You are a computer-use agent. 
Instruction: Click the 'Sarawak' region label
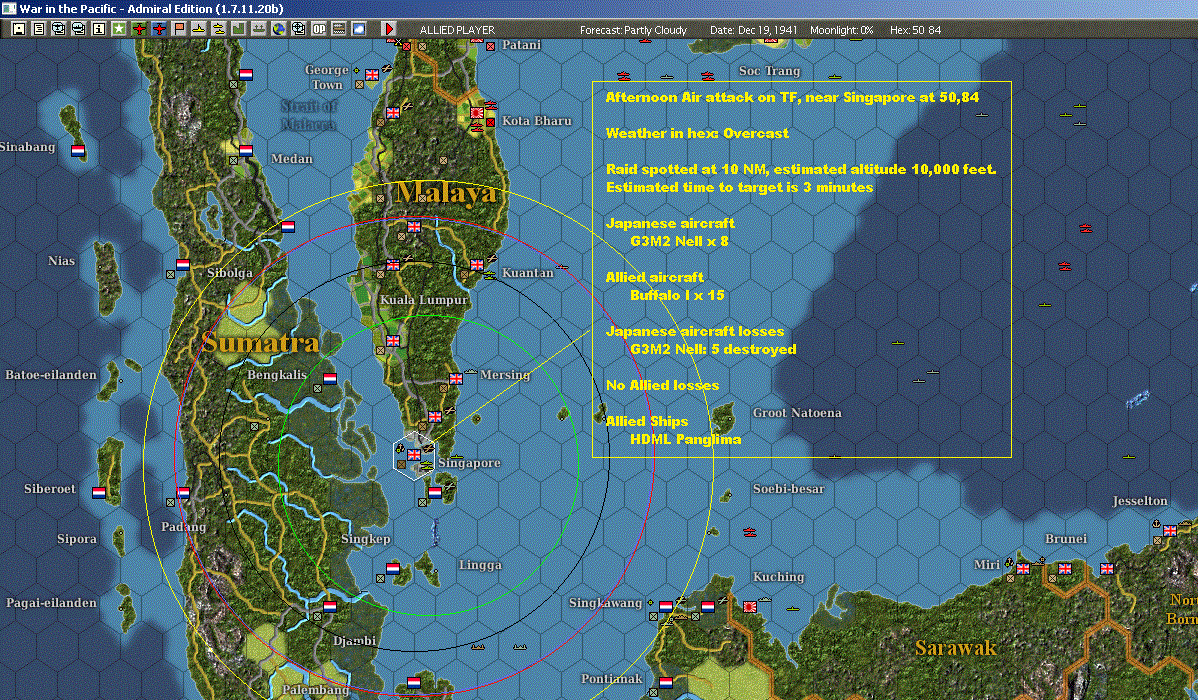pyautogui.click(x=956, y=648)
